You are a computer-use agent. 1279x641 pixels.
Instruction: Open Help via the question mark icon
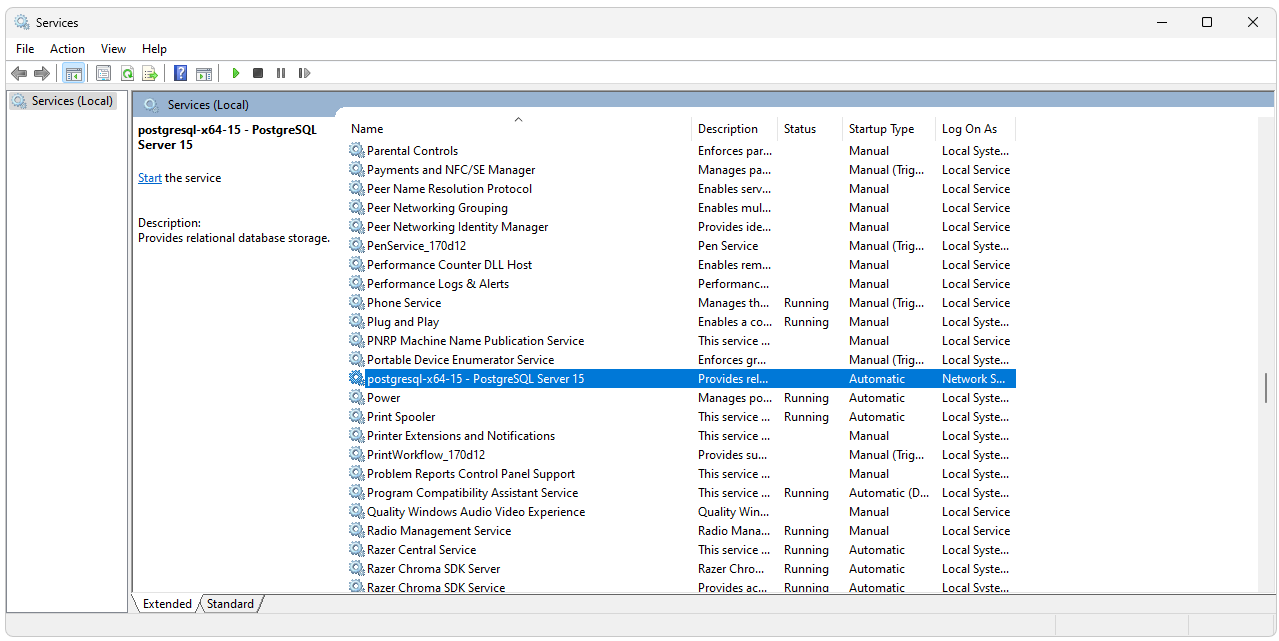pyautogui.click(x=181, y=73)
